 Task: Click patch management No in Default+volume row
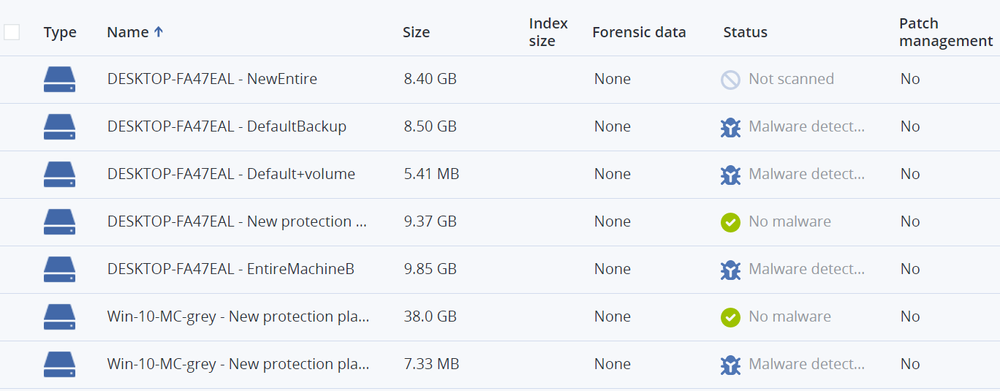pyautogui.click(x=910, y=174)
